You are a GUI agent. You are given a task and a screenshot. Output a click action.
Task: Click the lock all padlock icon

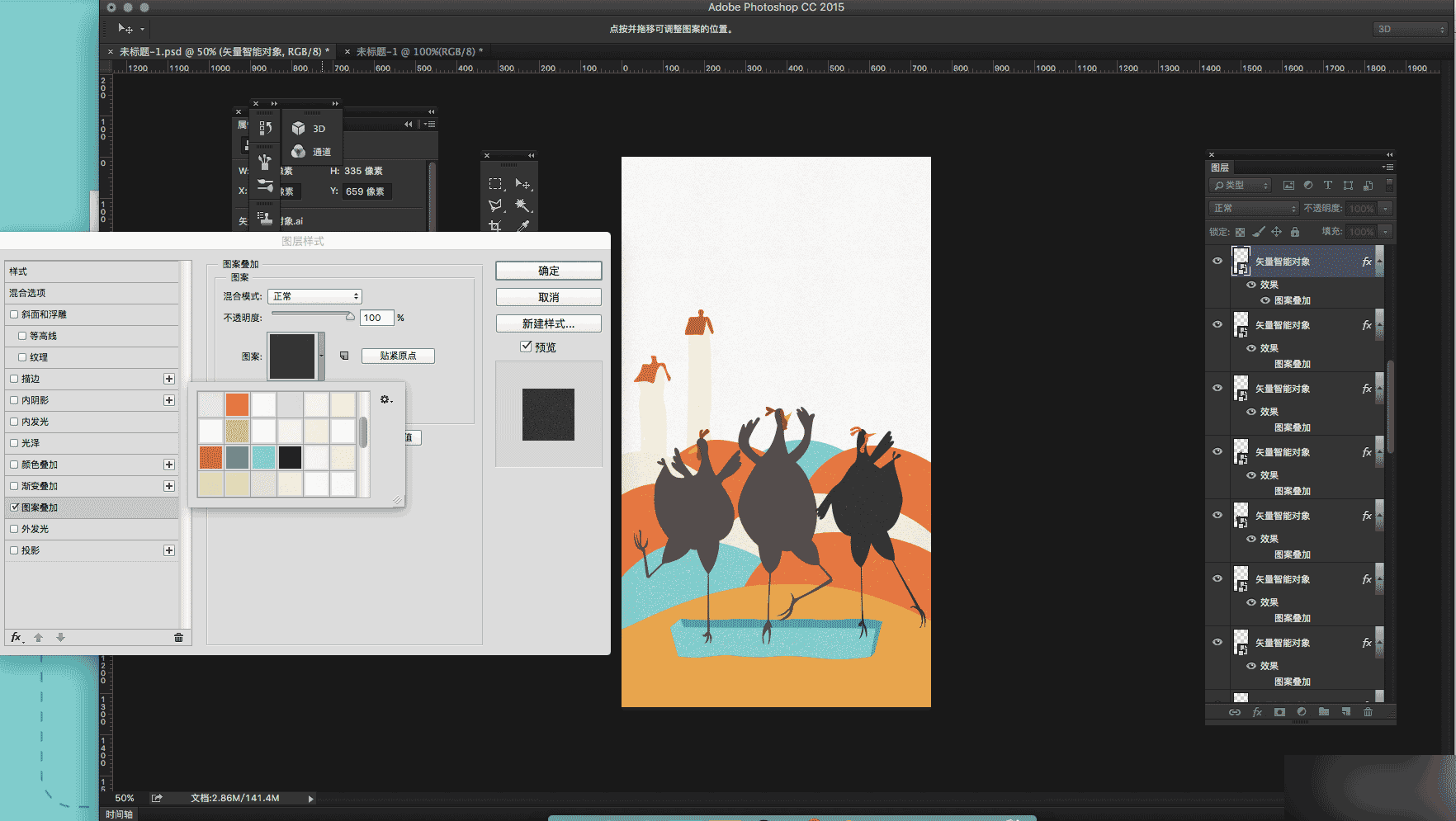[1295, 232]
